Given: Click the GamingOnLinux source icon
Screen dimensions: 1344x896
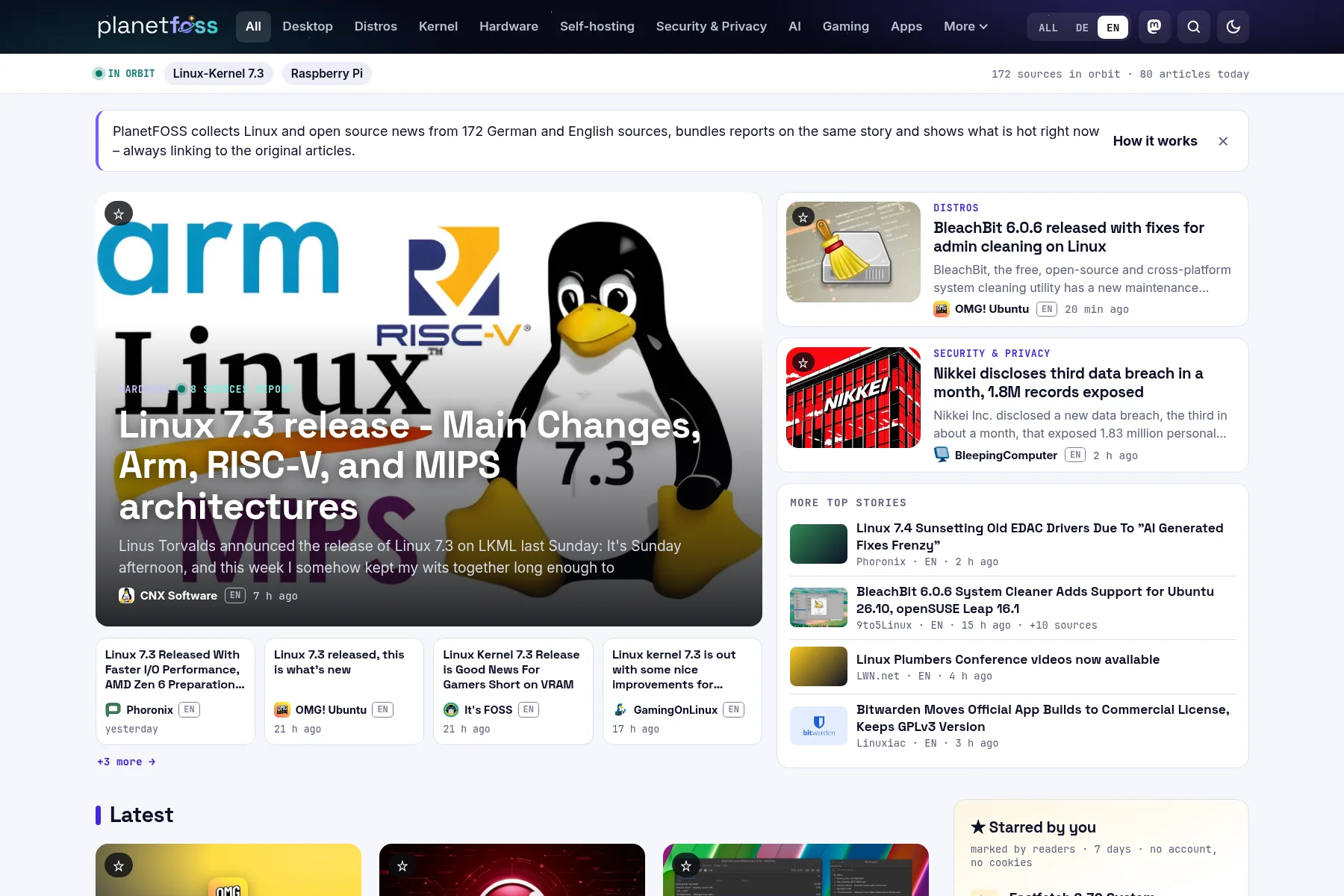Looking at the screenshot, I should click(620, 709).
